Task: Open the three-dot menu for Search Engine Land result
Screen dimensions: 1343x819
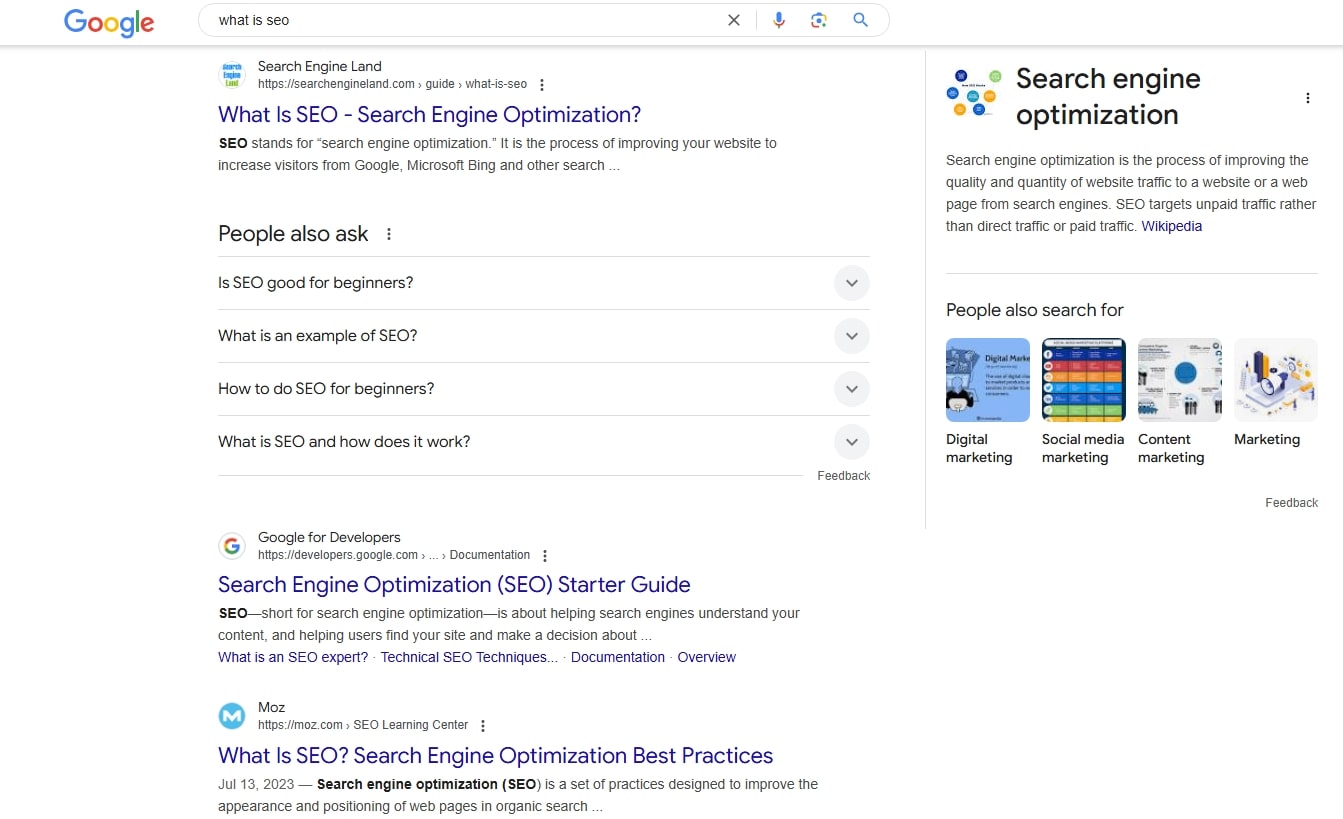Action: click(542, 85)
